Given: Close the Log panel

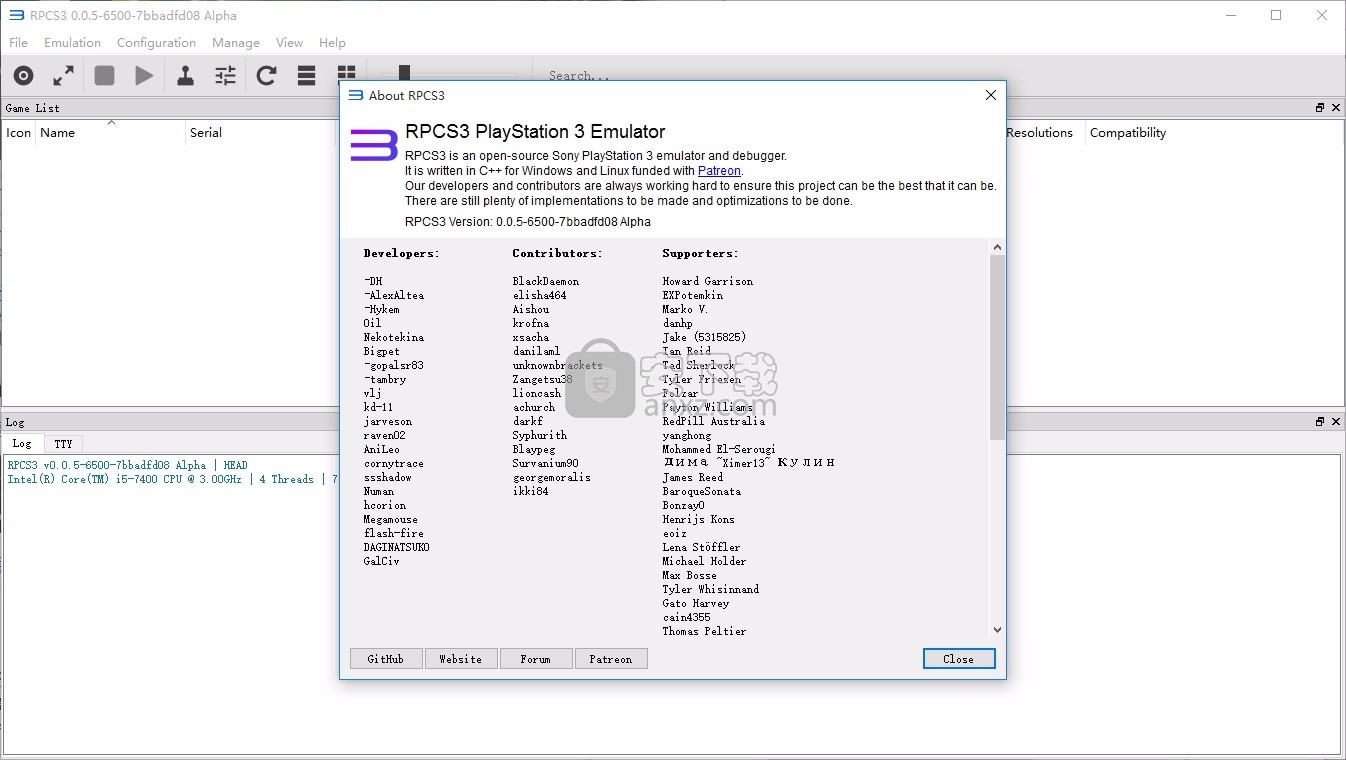Looking at the screenshot, I should [1336, 421].
